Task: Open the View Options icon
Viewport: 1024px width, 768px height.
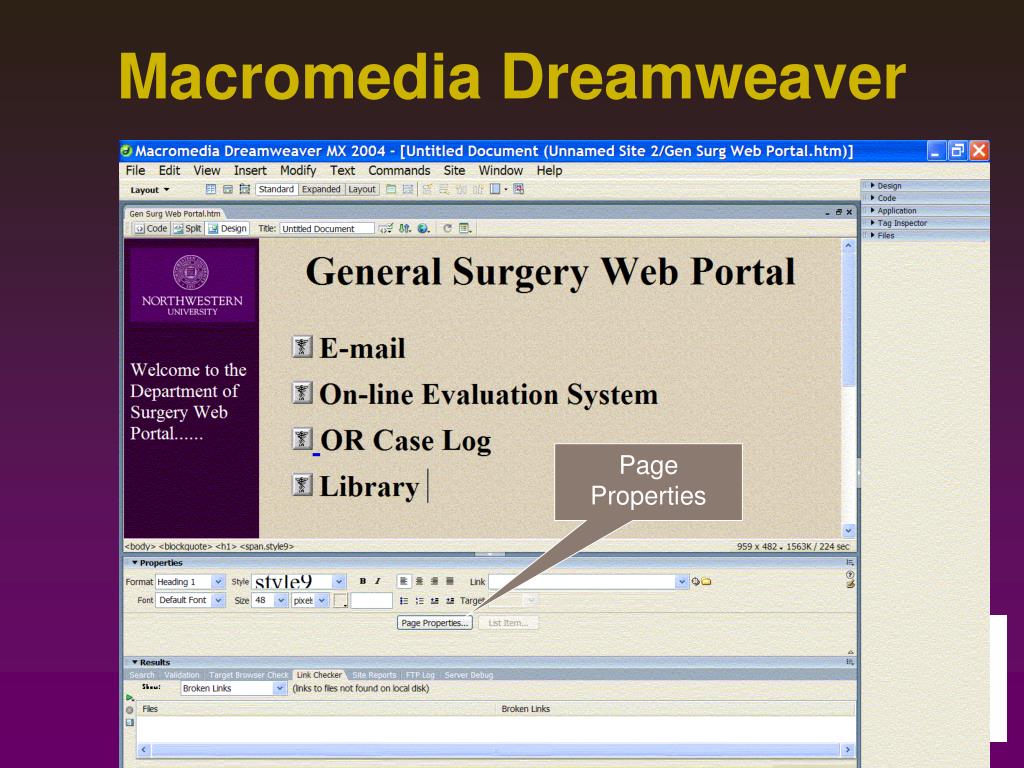Action: (465, 229)
